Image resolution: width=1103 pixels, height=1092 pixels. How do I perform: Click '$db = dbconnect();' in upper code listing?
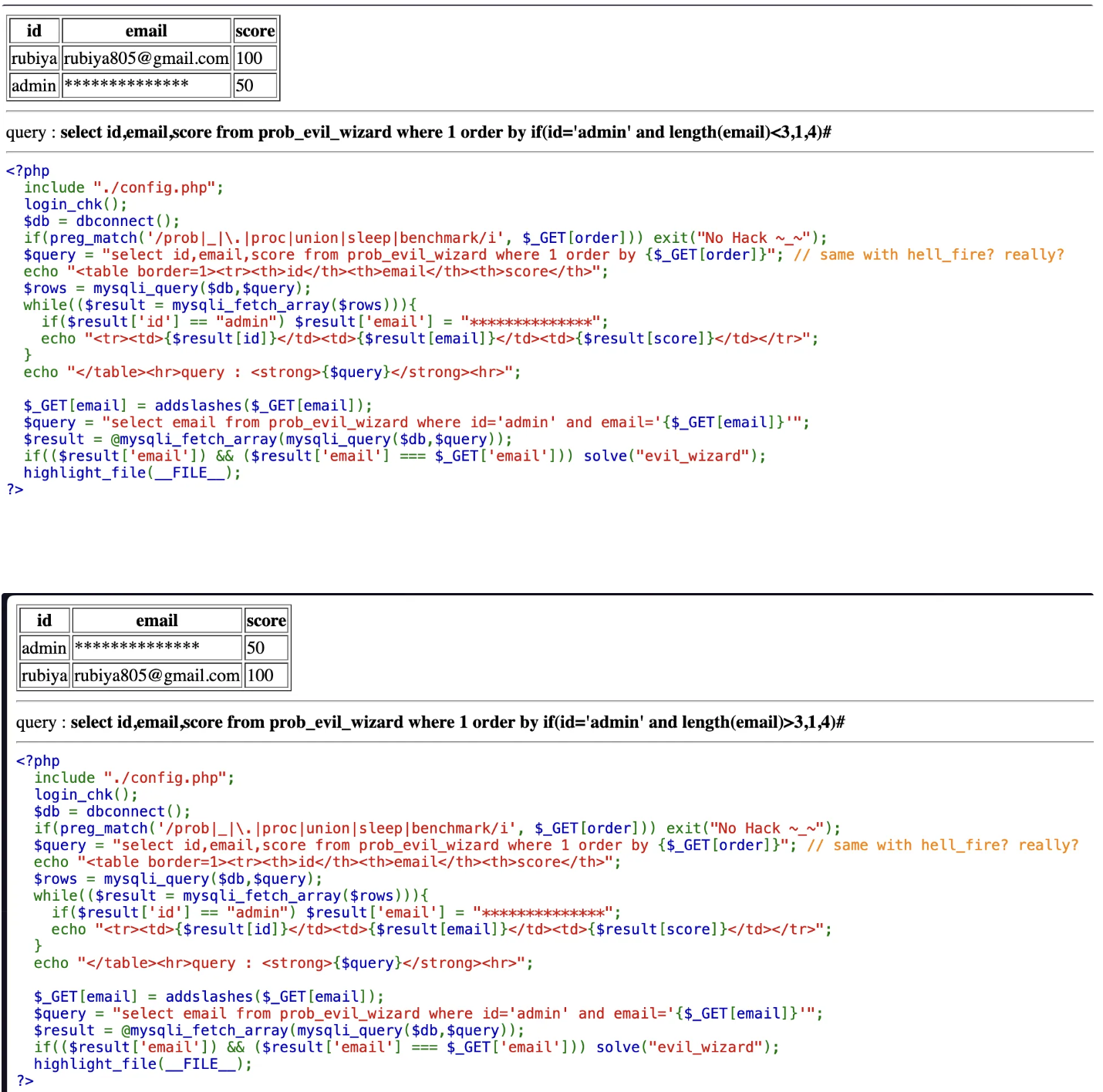point(102,221)
